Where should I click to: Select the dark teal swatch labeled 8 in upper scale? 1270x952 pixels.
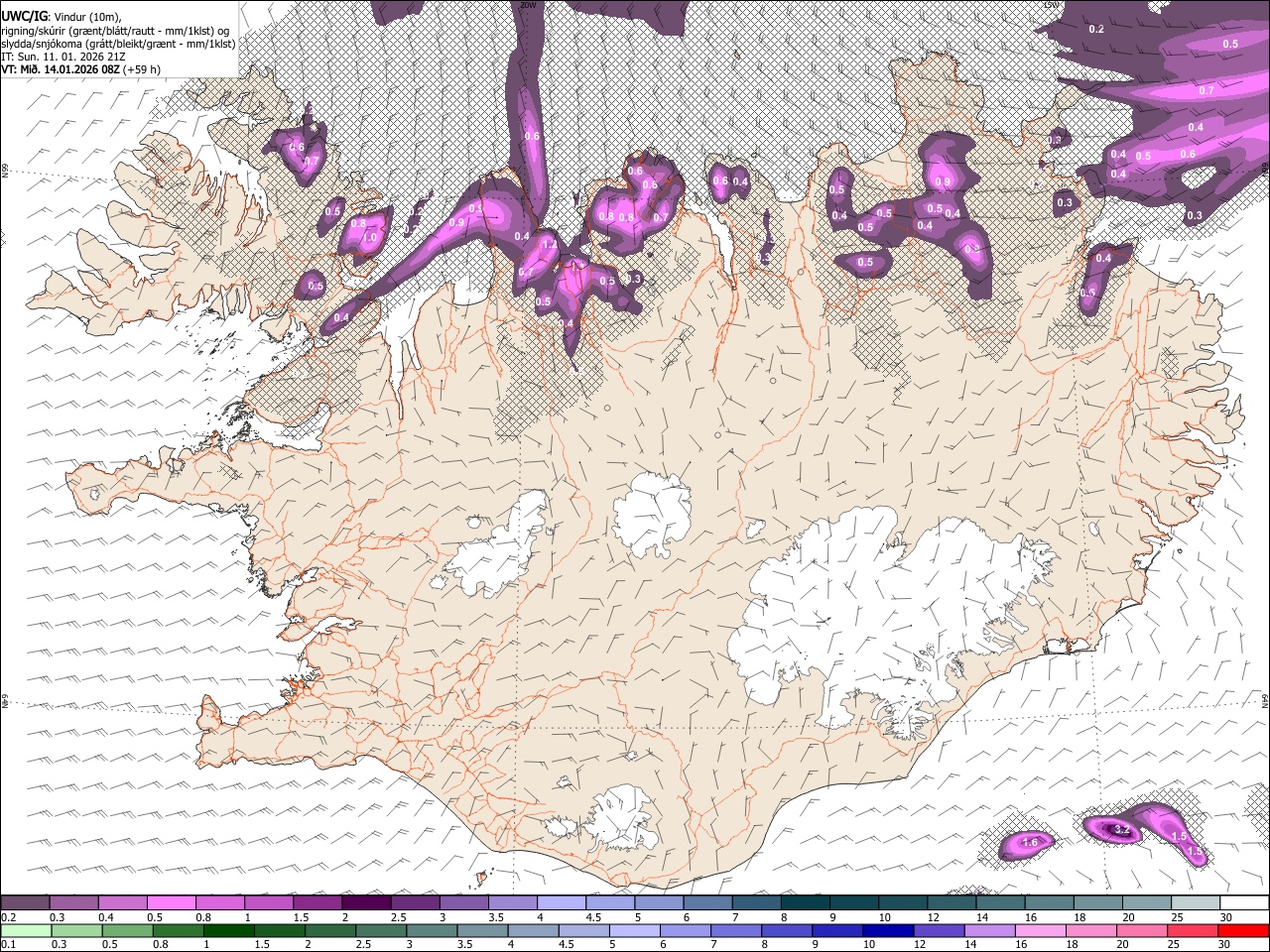point(806,902)
